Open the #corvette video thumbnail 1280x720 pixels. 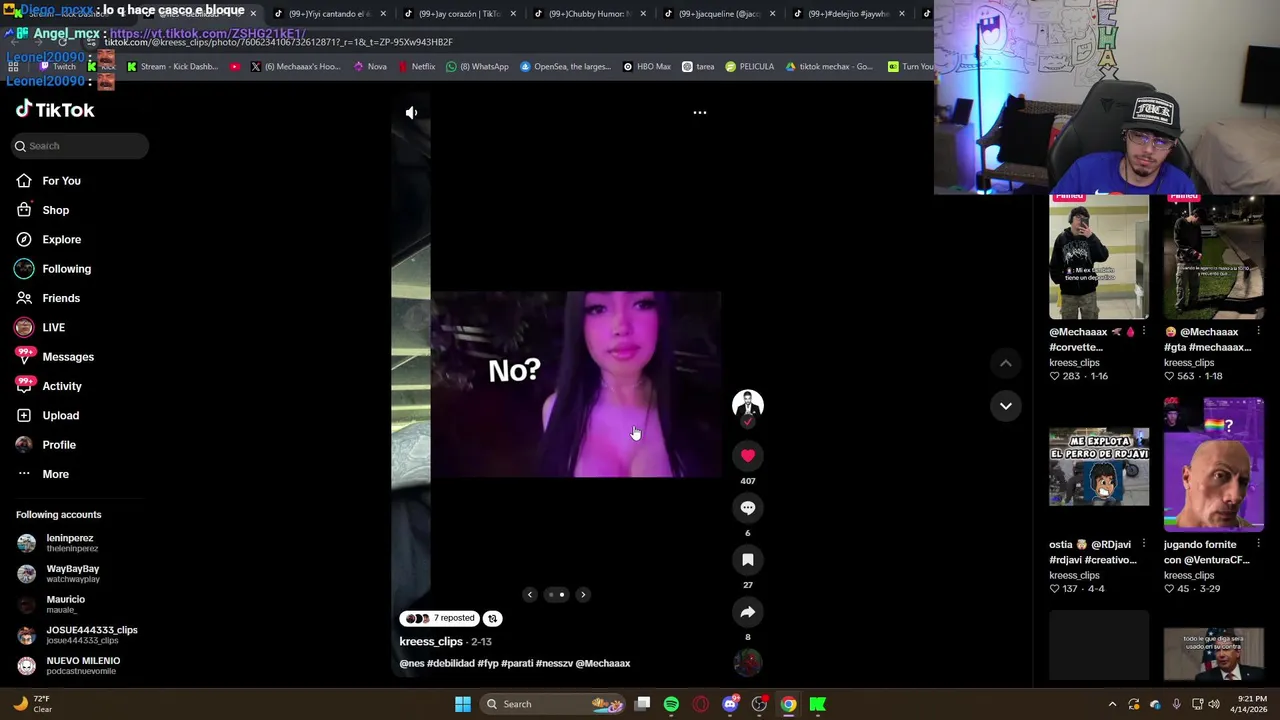[x=1099, y=256]
